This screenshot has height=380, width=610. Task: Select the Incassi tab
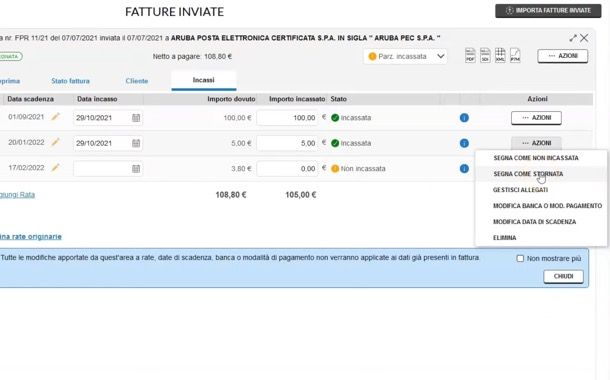pos(203,80)
